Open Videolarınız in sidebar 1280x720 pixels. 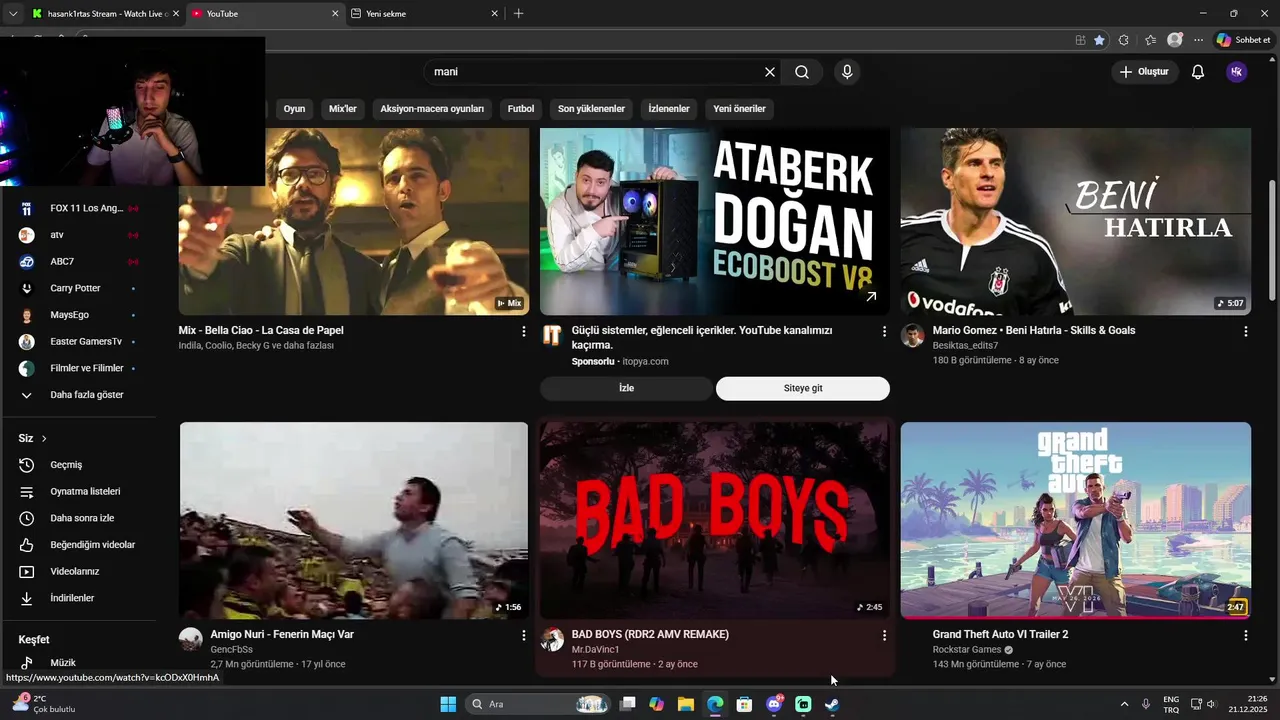(78, 572)
